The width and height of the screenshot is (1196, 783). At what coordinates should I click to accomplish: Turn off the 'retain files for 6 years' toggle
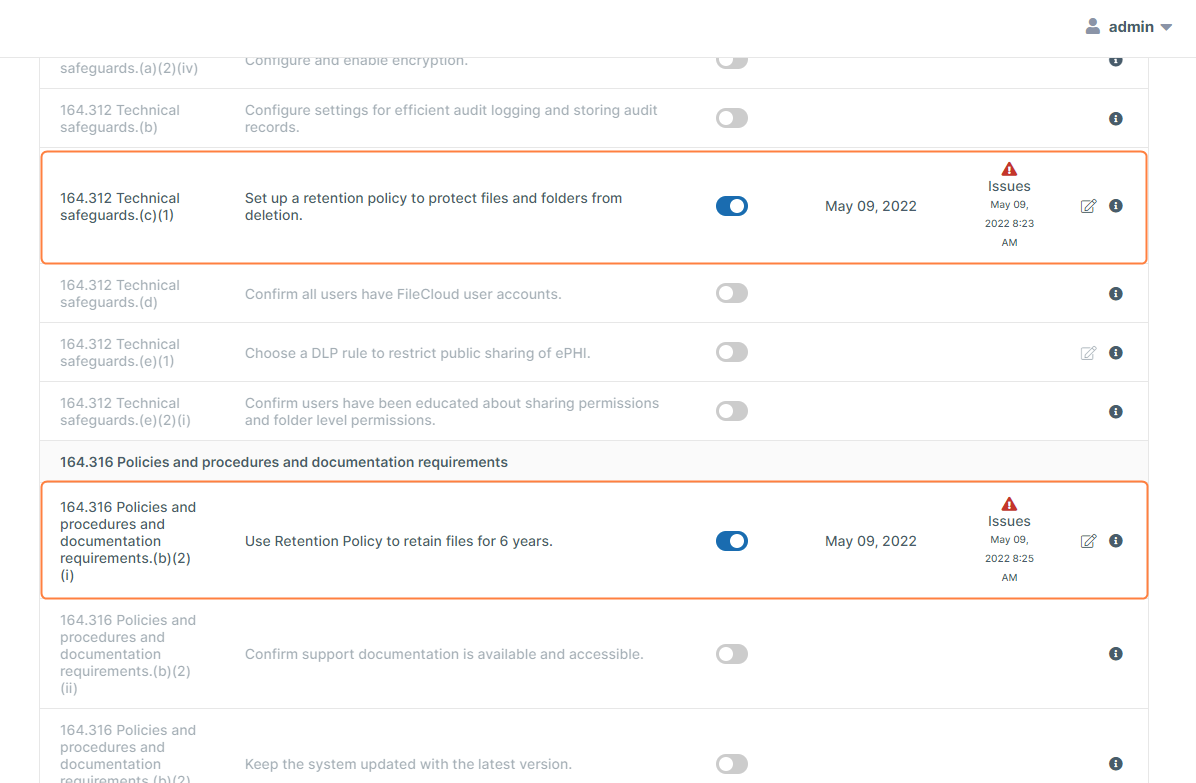[731, 541]
